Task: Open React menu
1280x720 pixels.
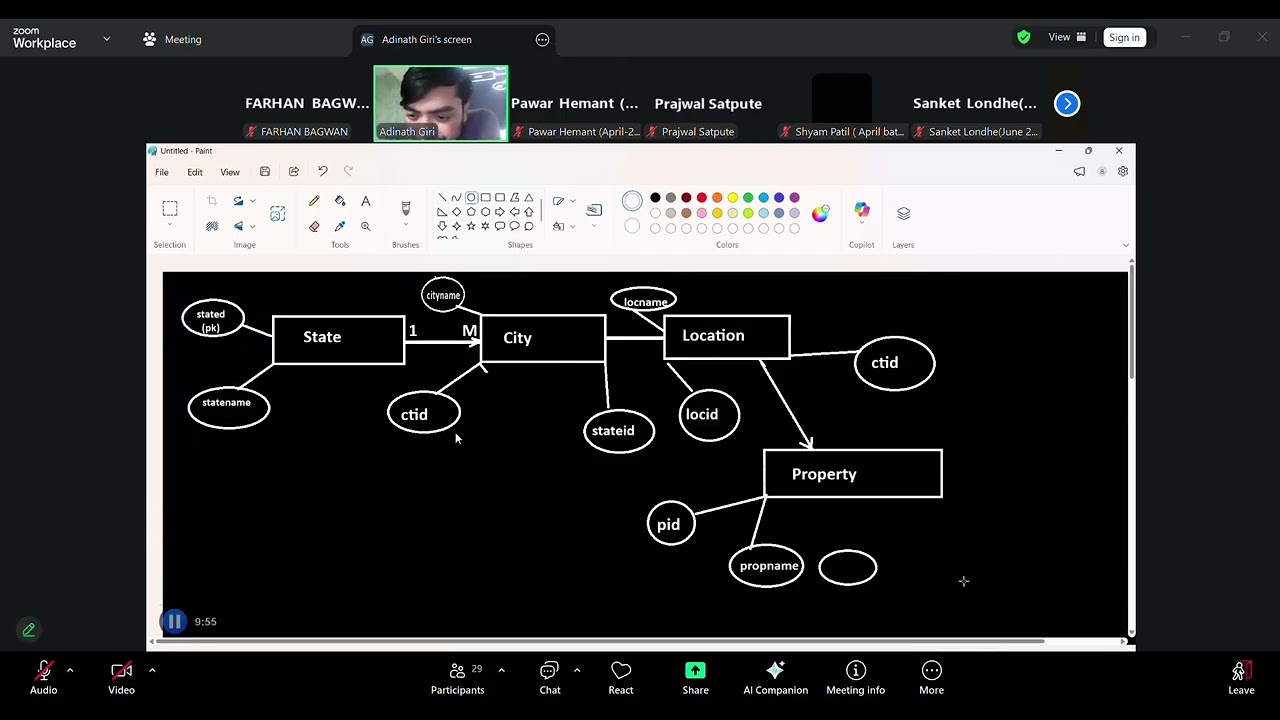Action: point(621,677)
